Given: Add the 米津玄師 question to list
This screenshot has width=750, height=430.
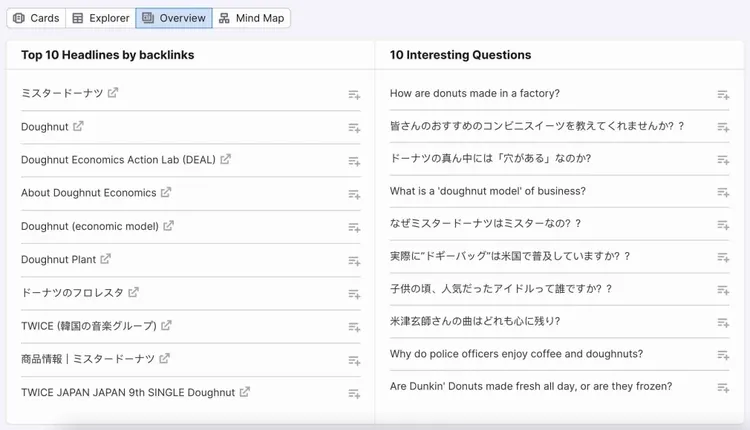Looking at the screenshot, I should coord(723,322).
